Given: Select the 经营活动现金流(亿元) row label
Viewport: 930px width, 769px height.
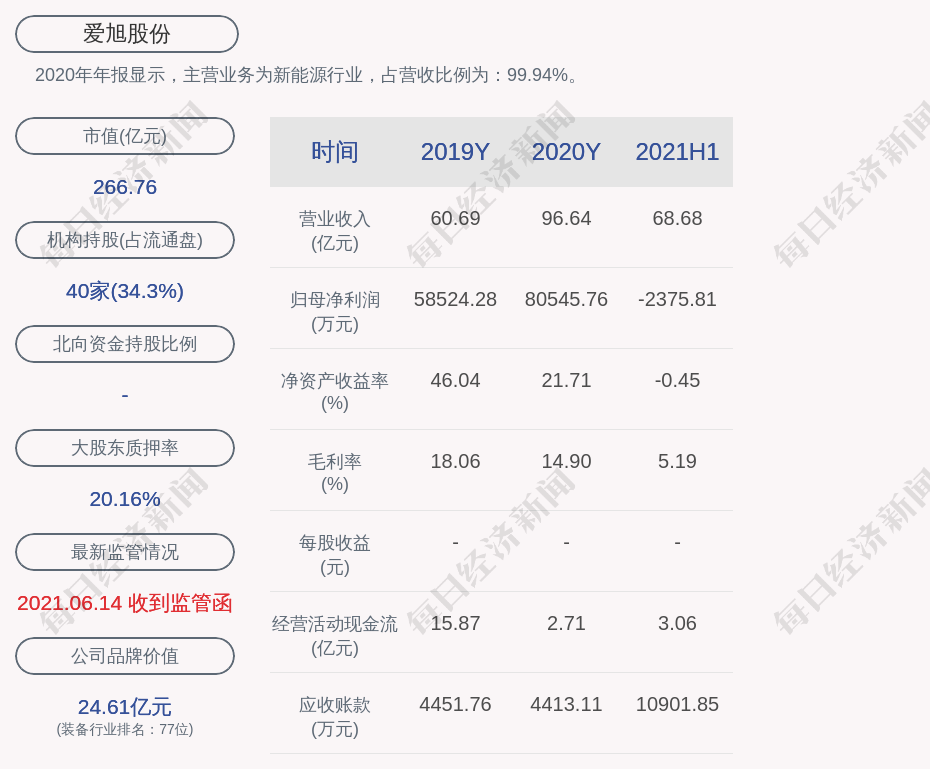Looking at the screenshot, I should (335, 636).
